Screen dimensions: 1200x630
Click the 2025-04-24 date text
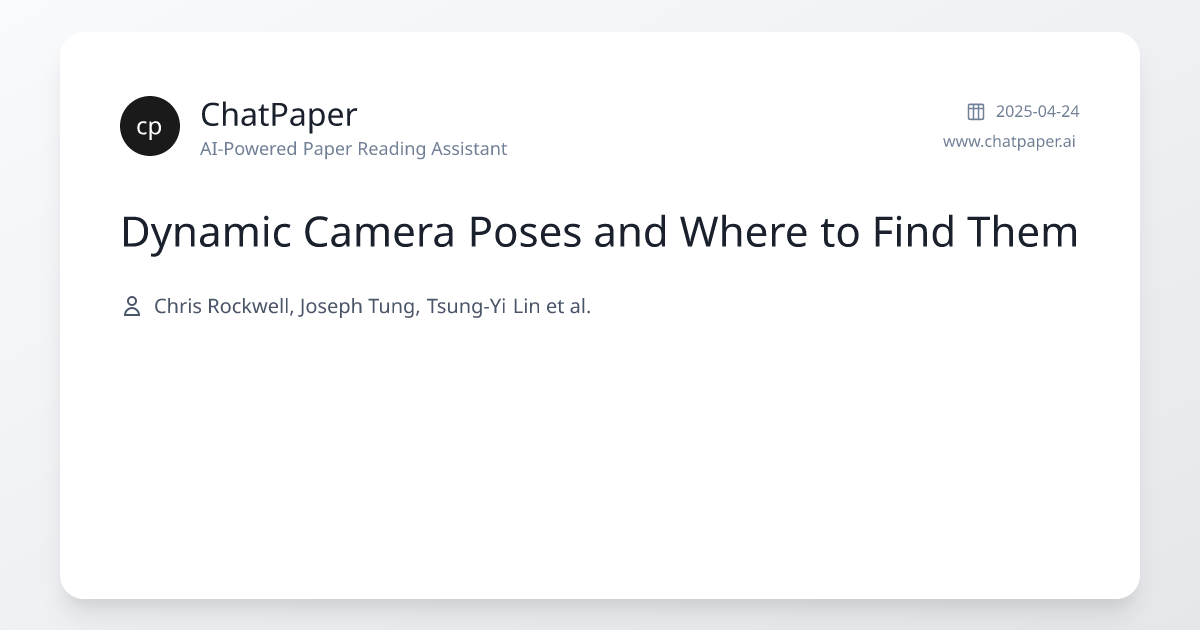[x=1037, y=111]
